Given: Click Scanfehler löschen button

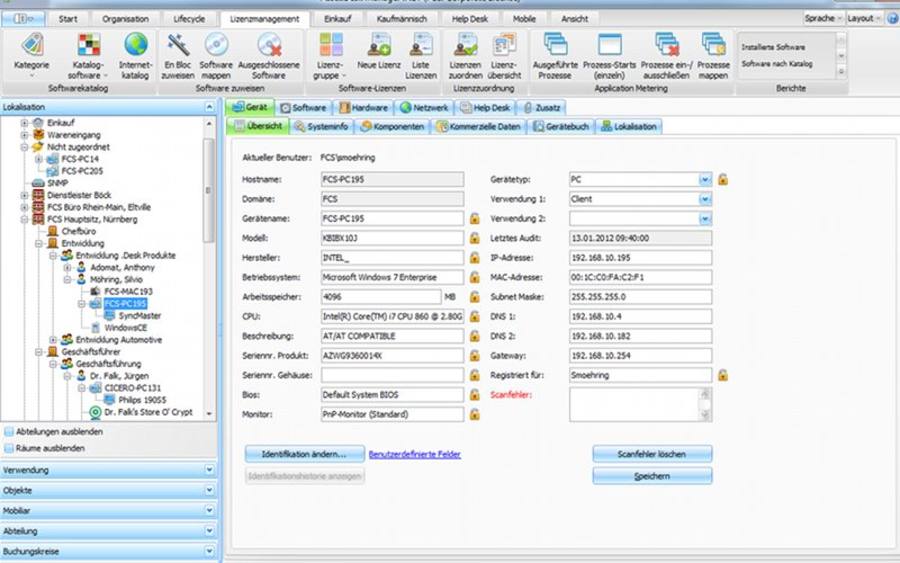Looking at the screenshot, I should coord(652,454).
